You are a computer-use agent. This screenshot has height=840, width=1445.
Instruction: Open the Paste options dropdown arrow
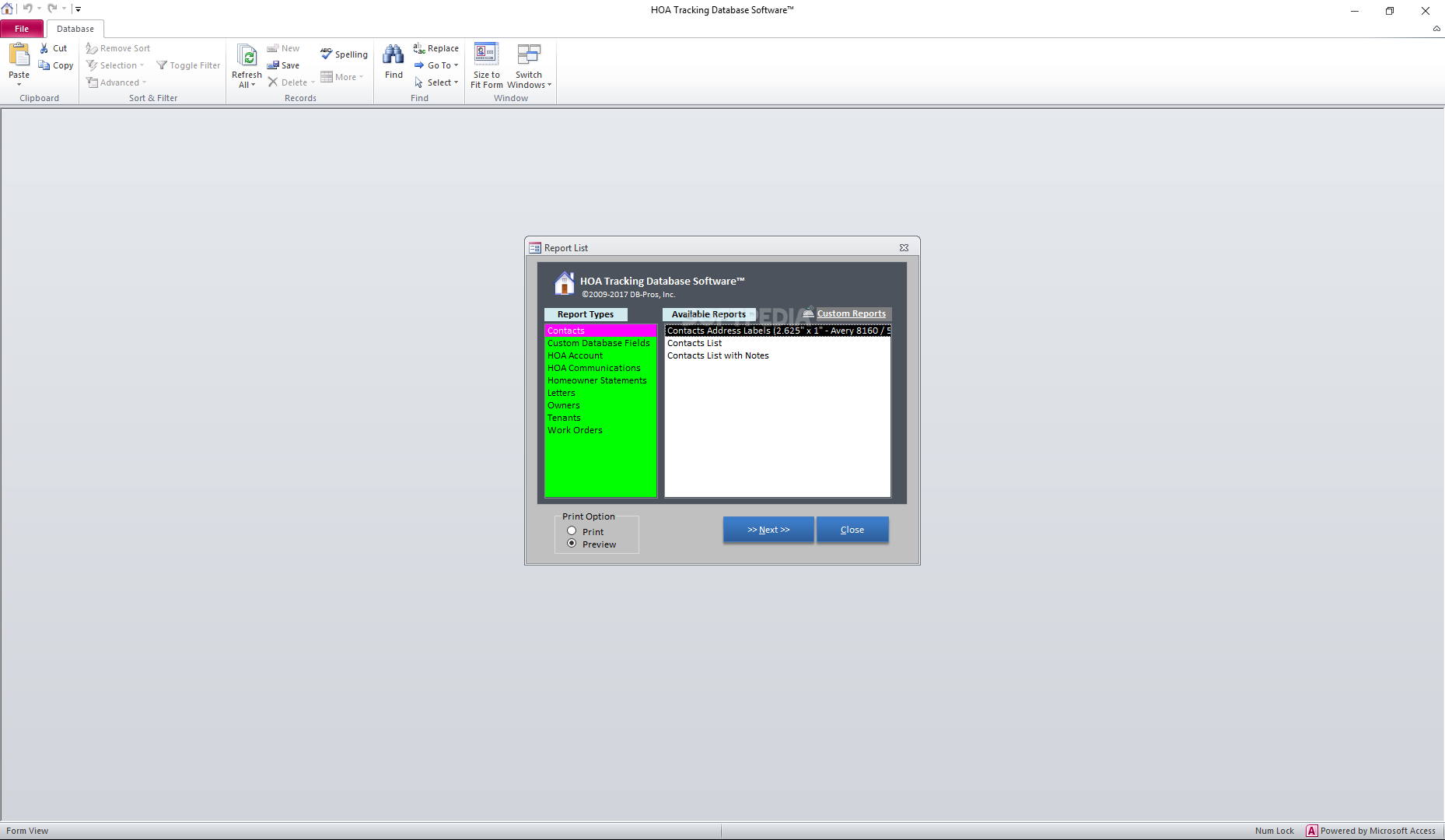(x=19, y=84)
